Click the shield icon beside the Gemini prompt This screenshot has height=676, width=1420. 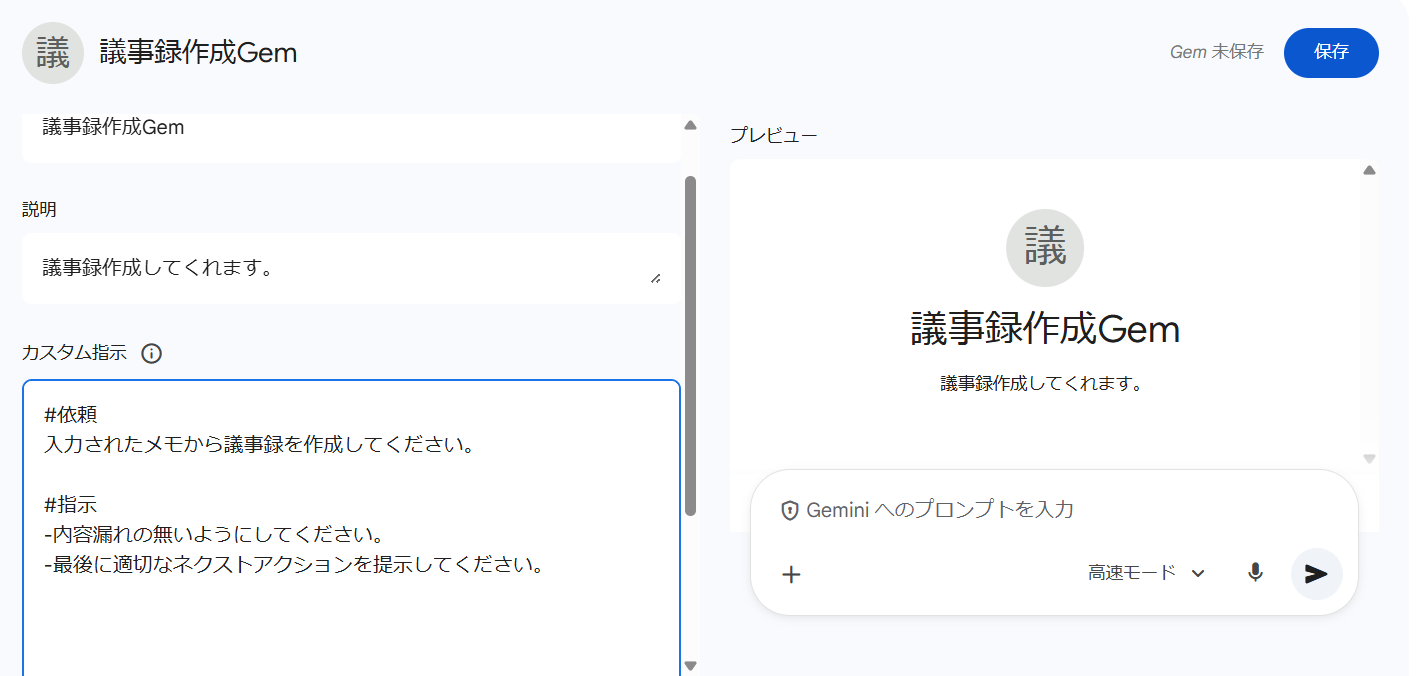pos(790,510)
